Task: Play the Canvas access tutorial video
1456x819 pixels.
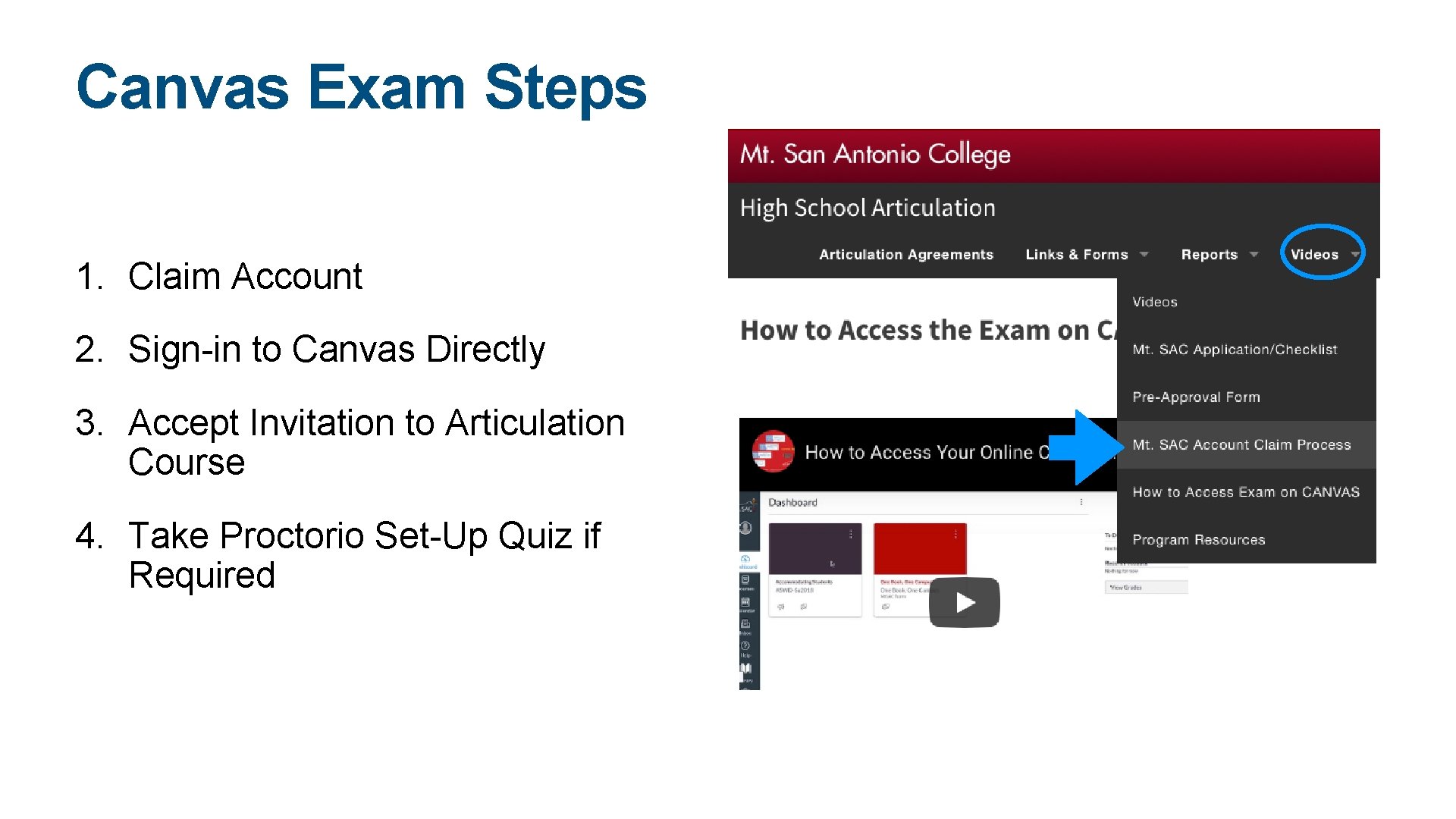Action: click(x=962, y=601)
